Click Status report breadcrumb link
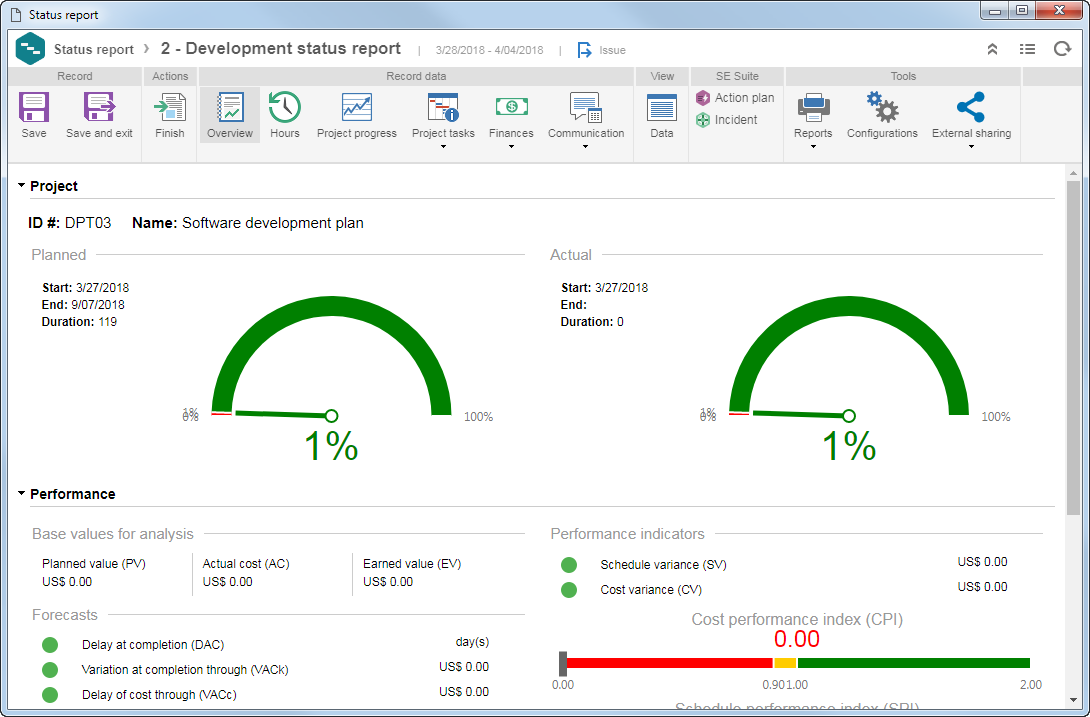 click(x=94, y=49)
